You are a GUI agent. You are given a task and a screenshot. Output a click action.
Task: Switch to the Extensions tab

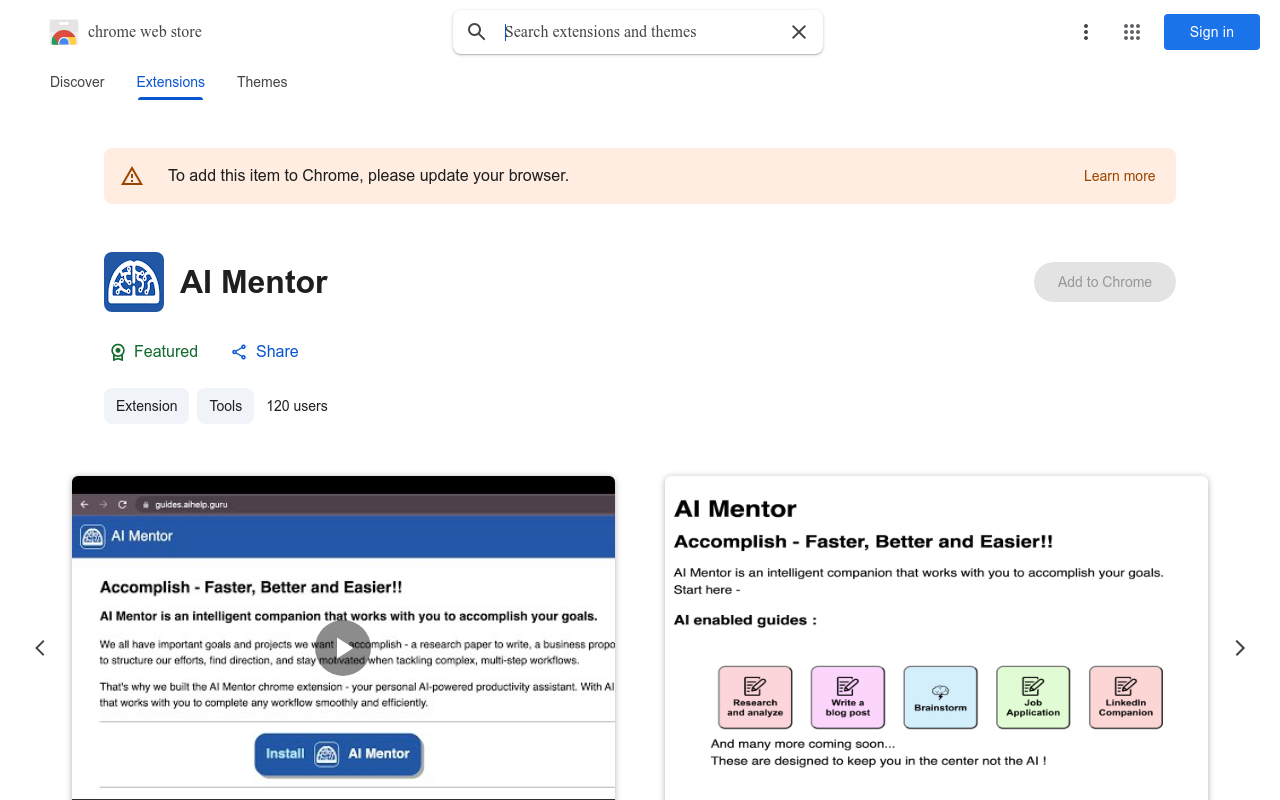click(x=171, y=82)
